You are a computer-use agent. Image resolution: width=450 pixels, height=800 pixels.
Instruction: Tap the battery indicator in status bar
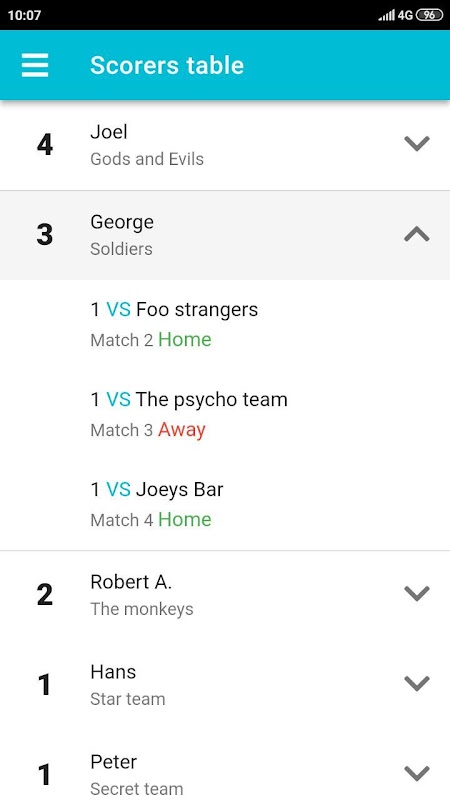(430, 15)
